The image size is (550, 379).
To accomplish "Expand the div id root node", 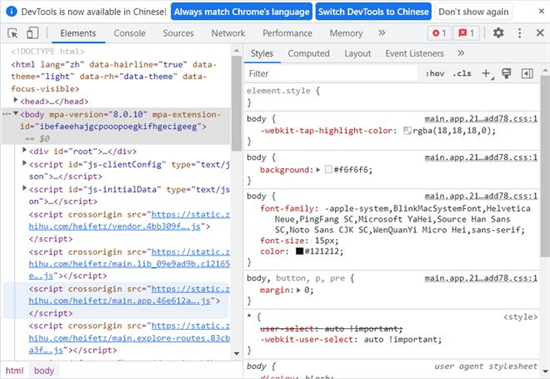I will tap(24, 150).
